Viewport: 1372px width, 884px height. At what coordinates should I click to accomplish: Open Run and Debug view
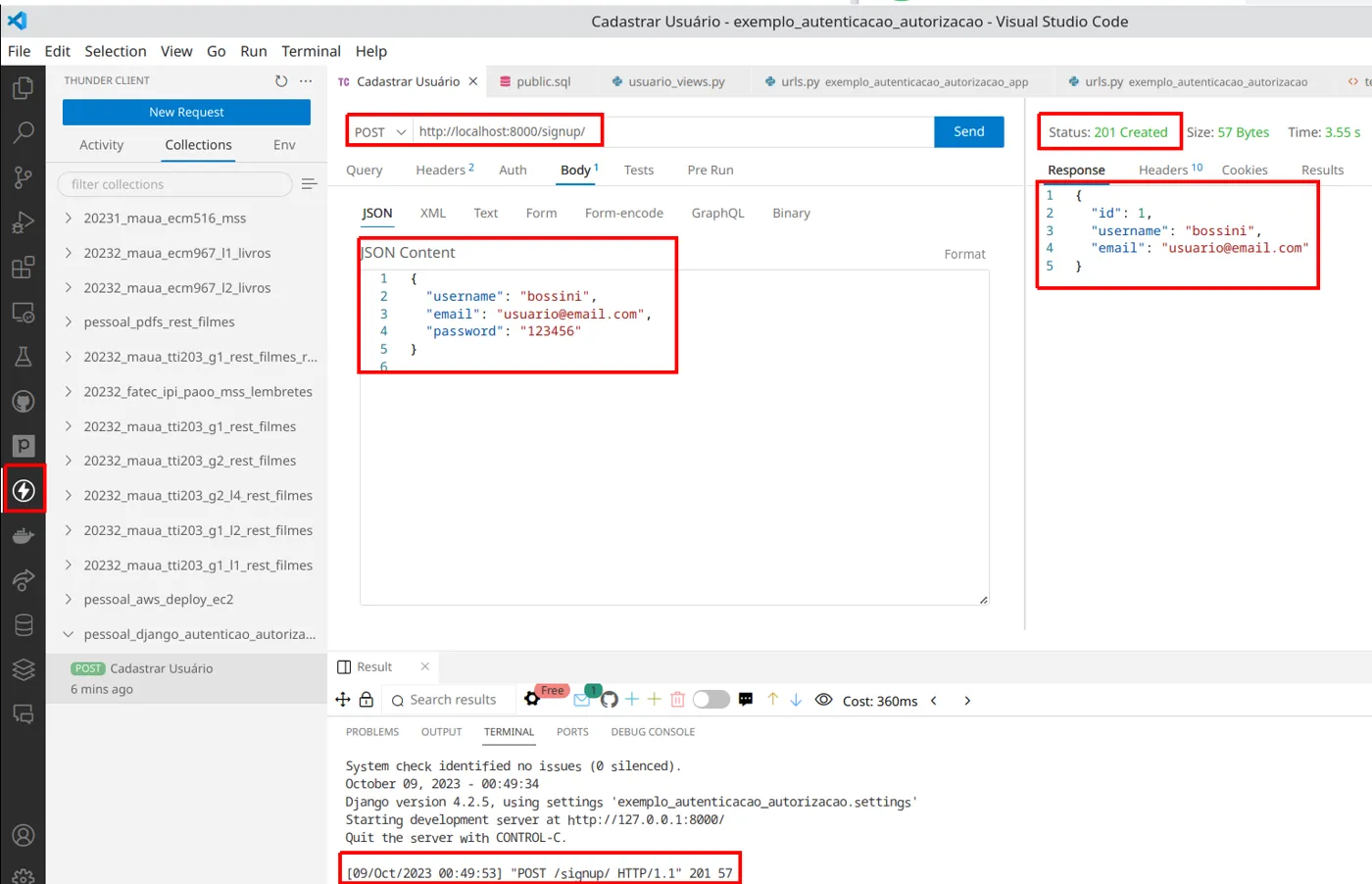tap(23, 222)
